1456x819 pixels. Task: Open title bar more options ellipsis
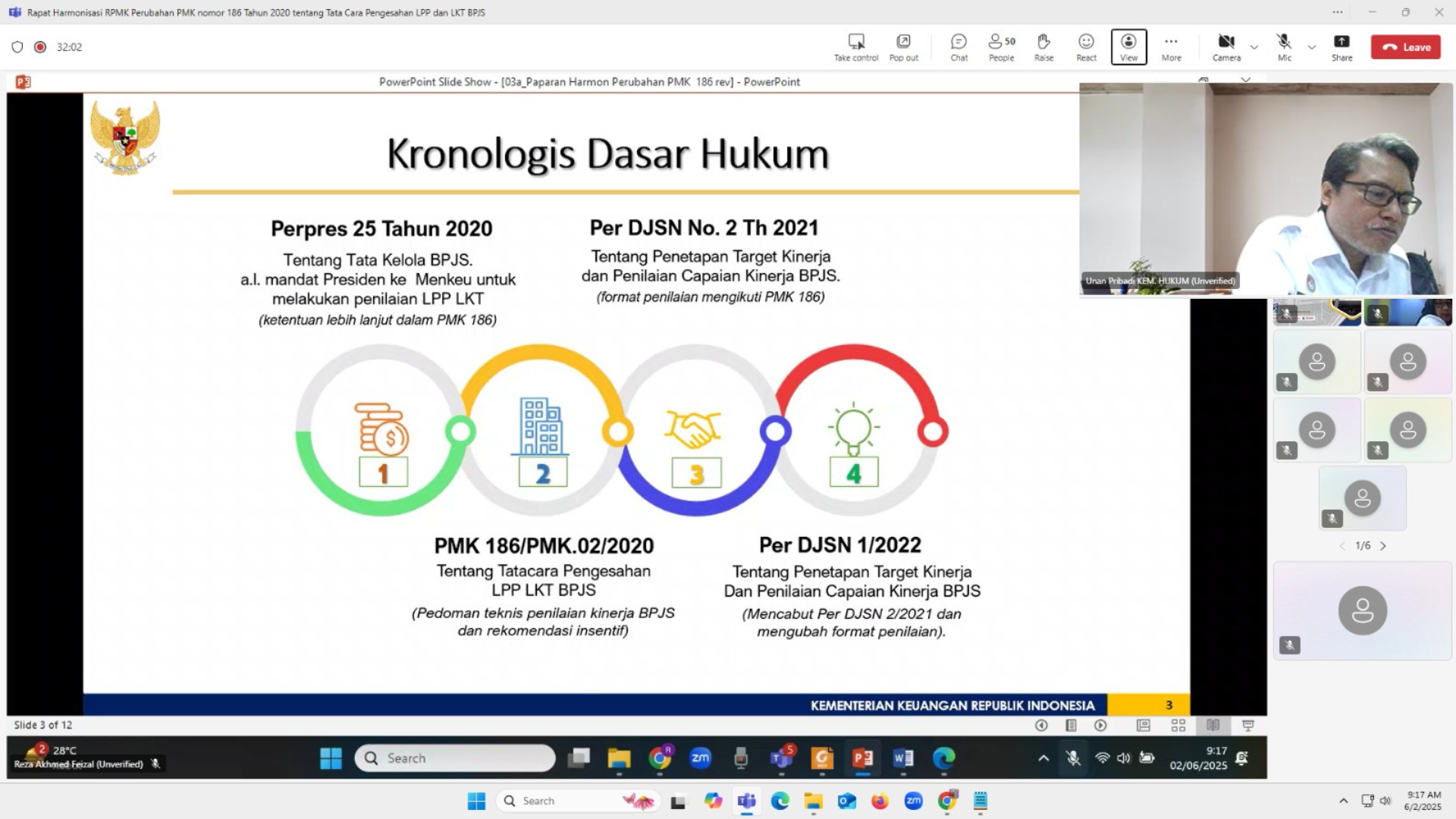1338,12
